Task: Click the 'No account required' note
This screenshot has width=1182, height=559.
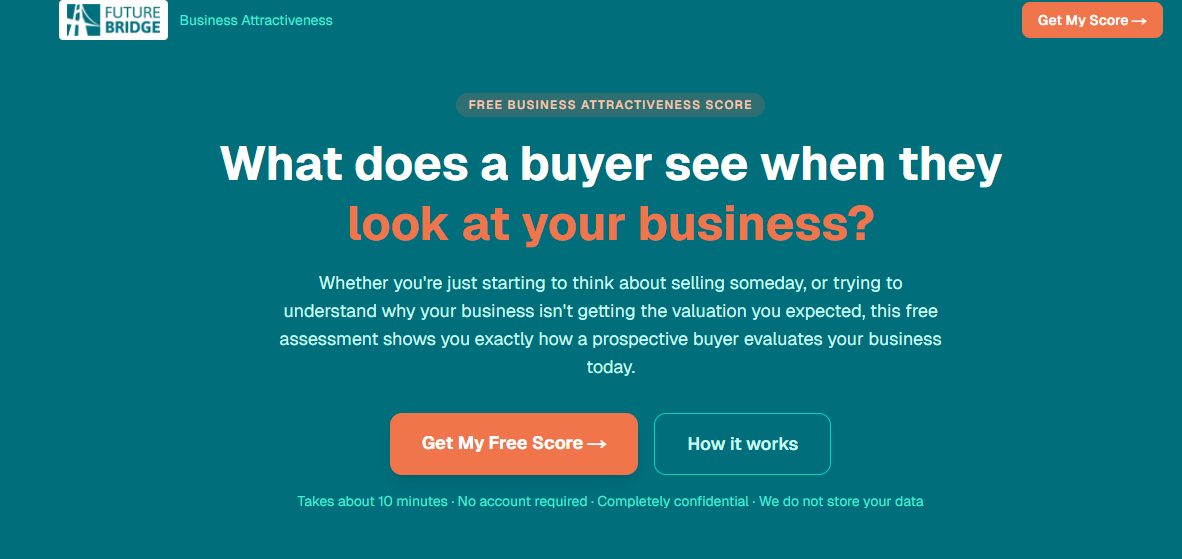Action: tap(522, 501)
